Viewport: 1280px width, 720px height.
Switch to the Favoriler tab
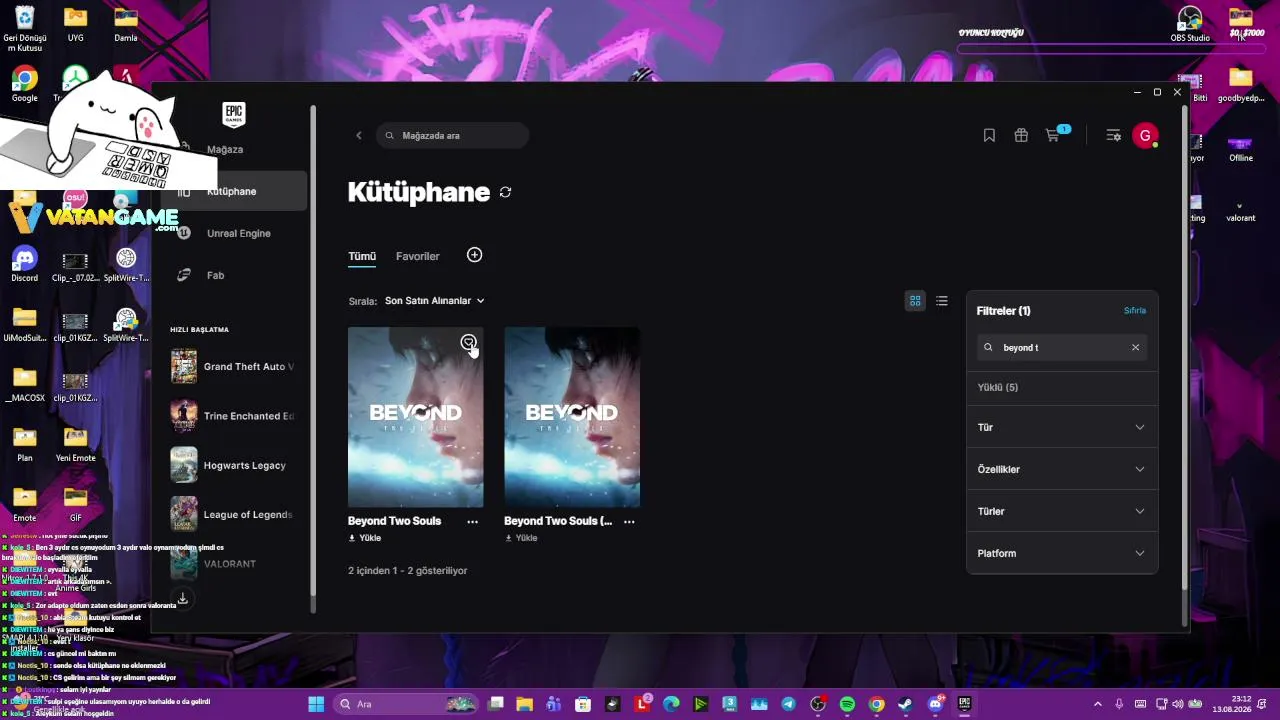[418, 256]
